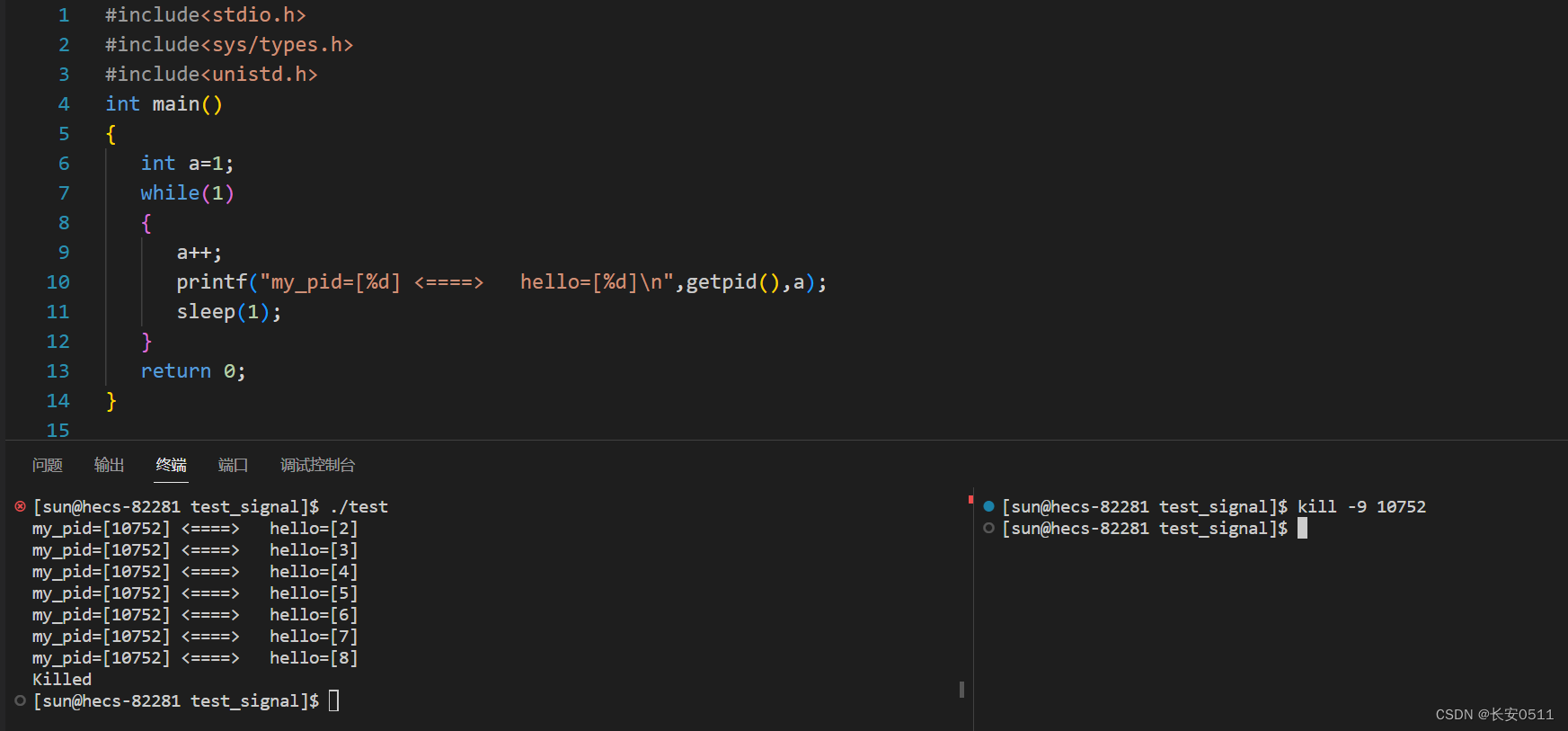
Task: Click the 'a++;' statement
Action: (x=199, y=253)
